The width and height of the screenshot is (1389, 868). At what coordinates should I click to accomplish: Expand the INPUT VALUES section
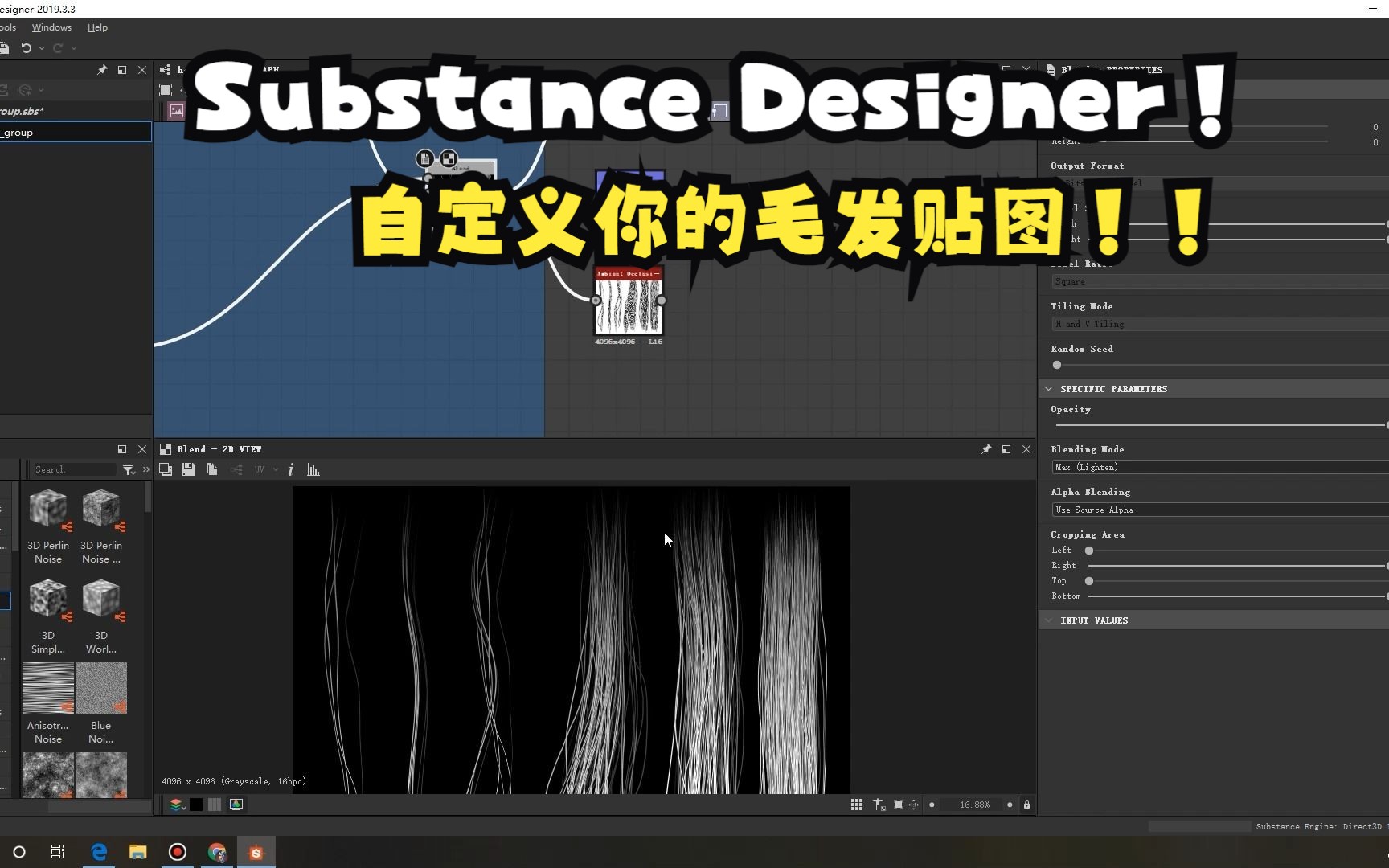1048,620
